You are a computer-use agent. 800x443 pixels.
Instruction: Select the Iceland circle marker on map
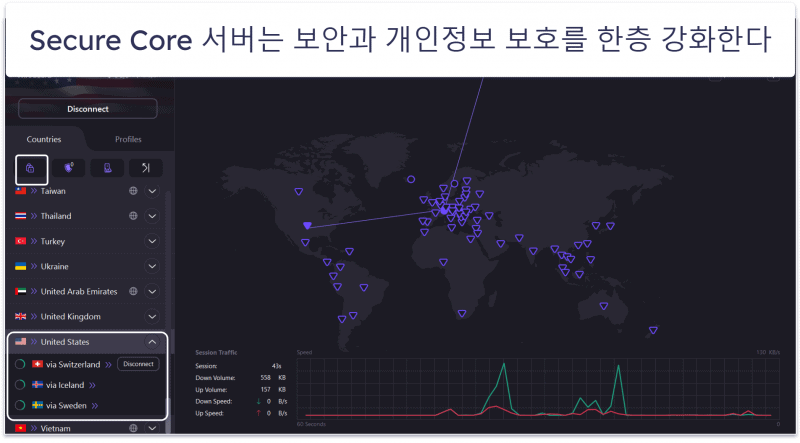point(411,179)
